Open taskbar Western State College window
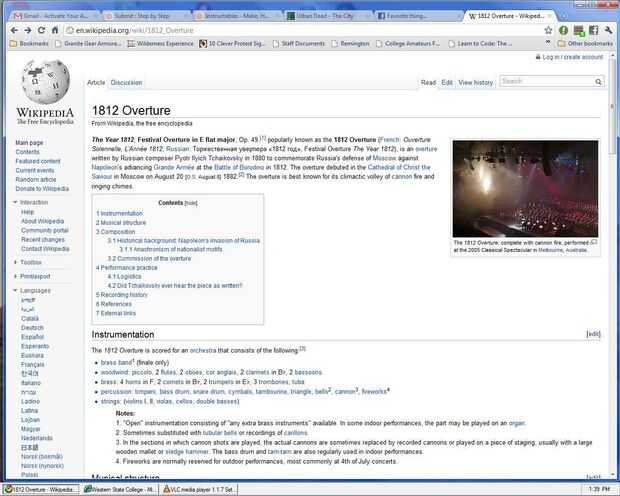Image resolution: width=620 pixels, height=496 pixels. tap(120, 489)
